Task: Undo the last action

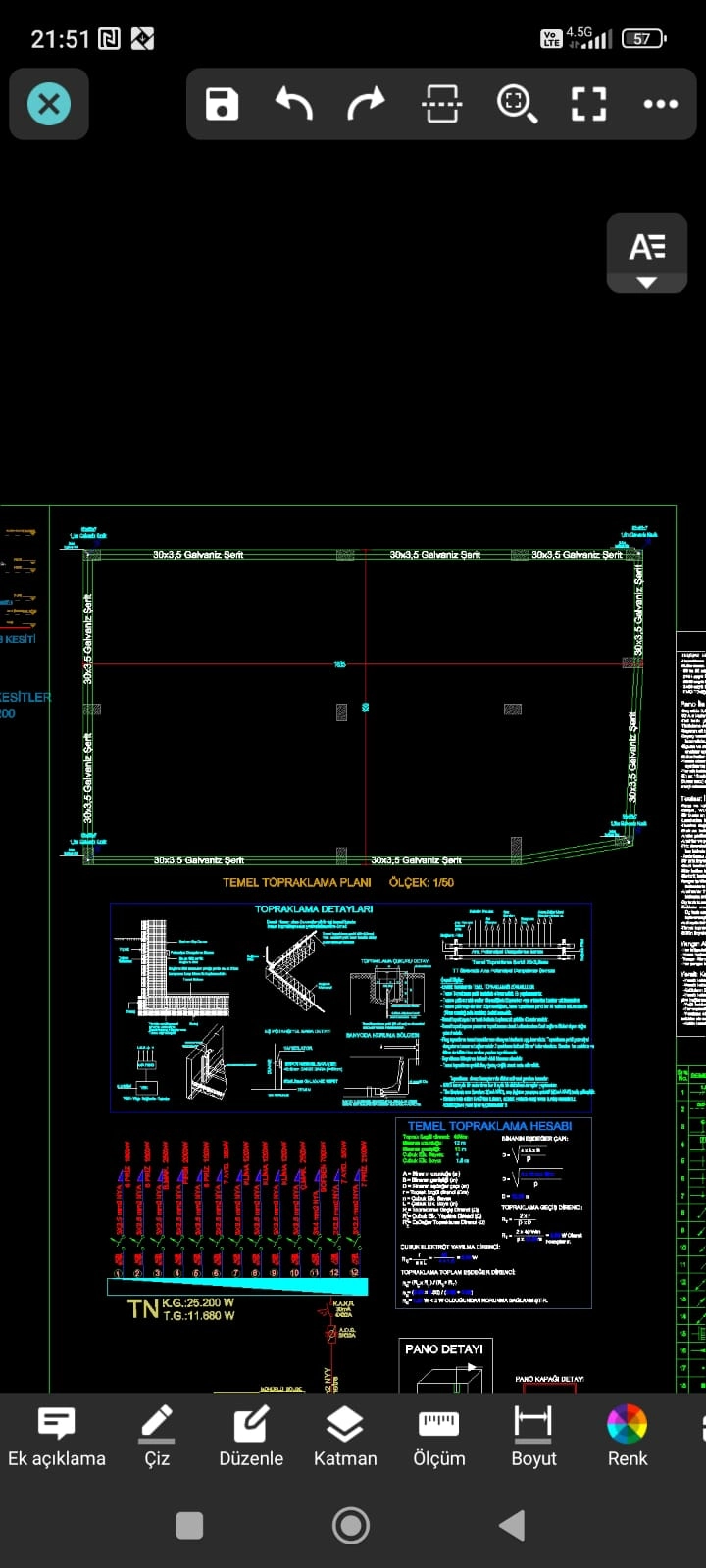Action: (x=294, y=104)
